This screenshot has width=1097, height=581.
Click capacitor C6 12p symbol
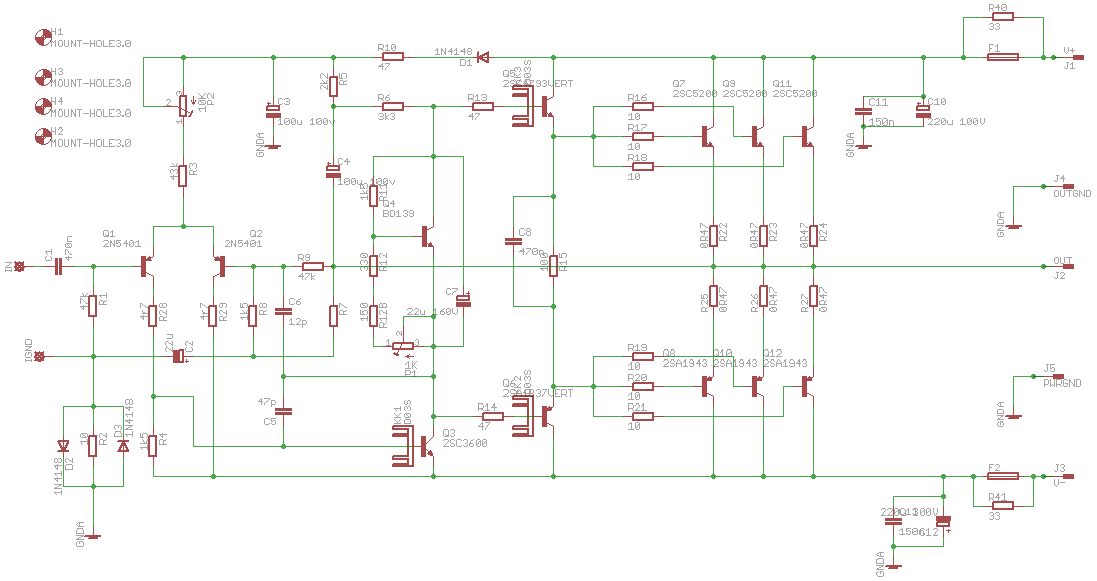[x=283, y=311]
